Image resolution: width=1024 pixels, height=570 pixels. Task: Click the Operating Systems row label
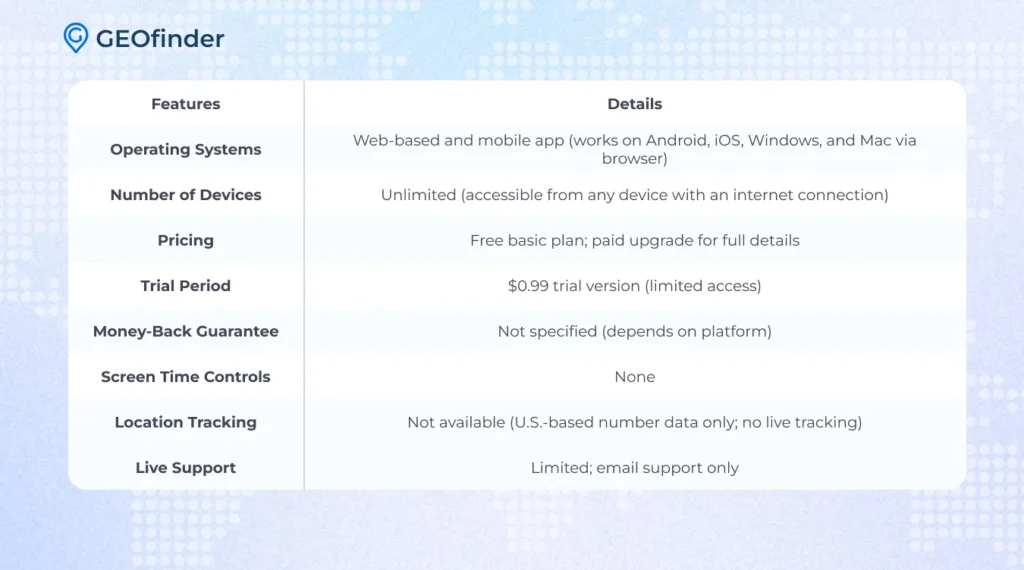click(185, 149)
